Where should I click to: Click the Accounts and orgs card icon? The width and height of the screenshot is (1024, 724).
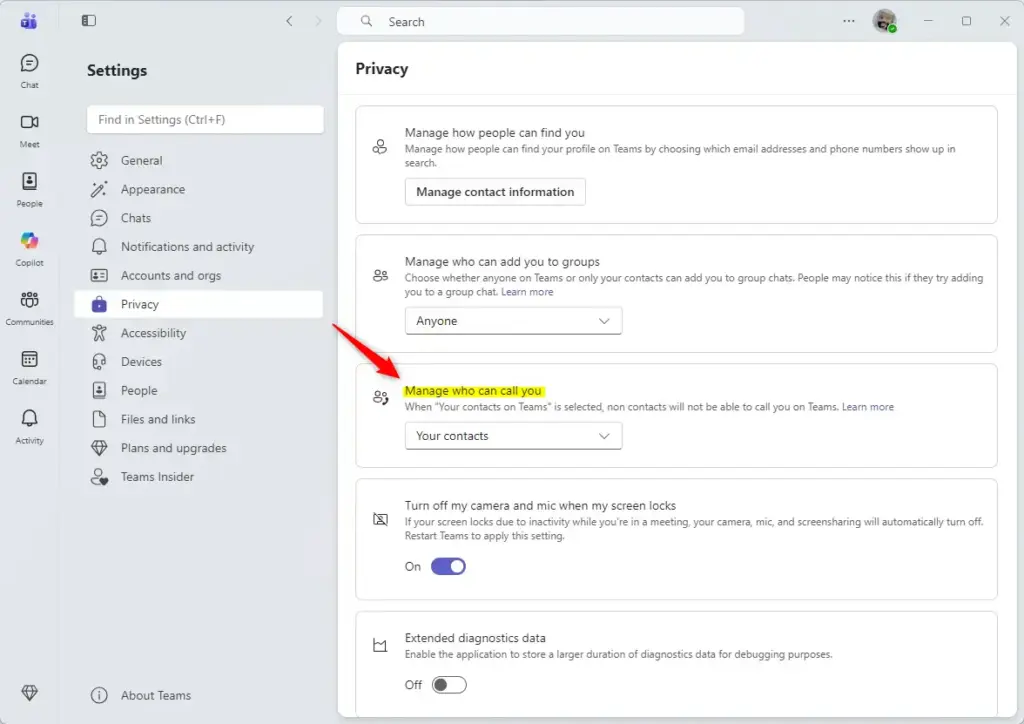(x=99, y=275)
